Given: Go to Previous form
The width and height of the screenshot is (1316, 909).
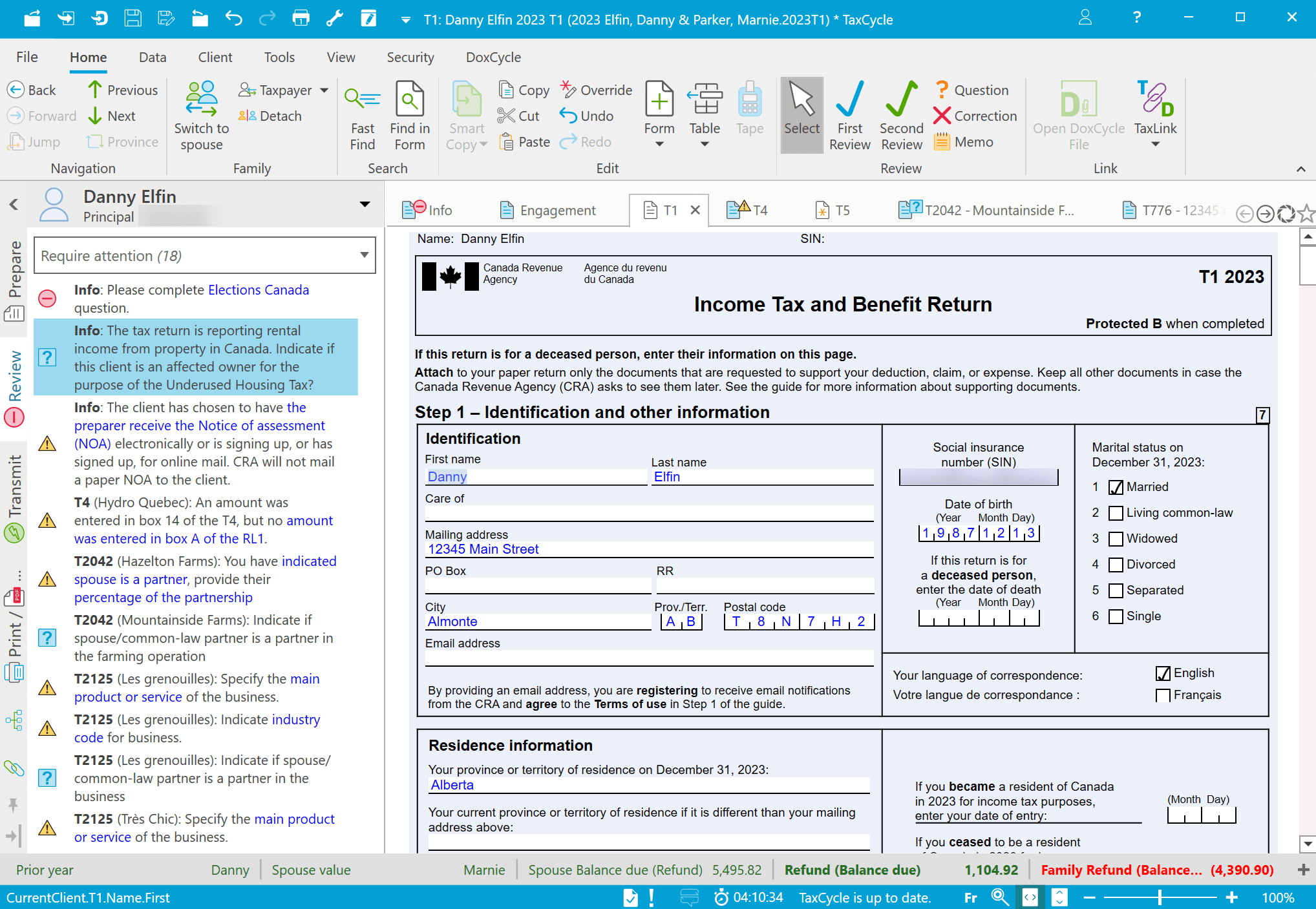Looking at the screenshot, I should pos(123,90).
